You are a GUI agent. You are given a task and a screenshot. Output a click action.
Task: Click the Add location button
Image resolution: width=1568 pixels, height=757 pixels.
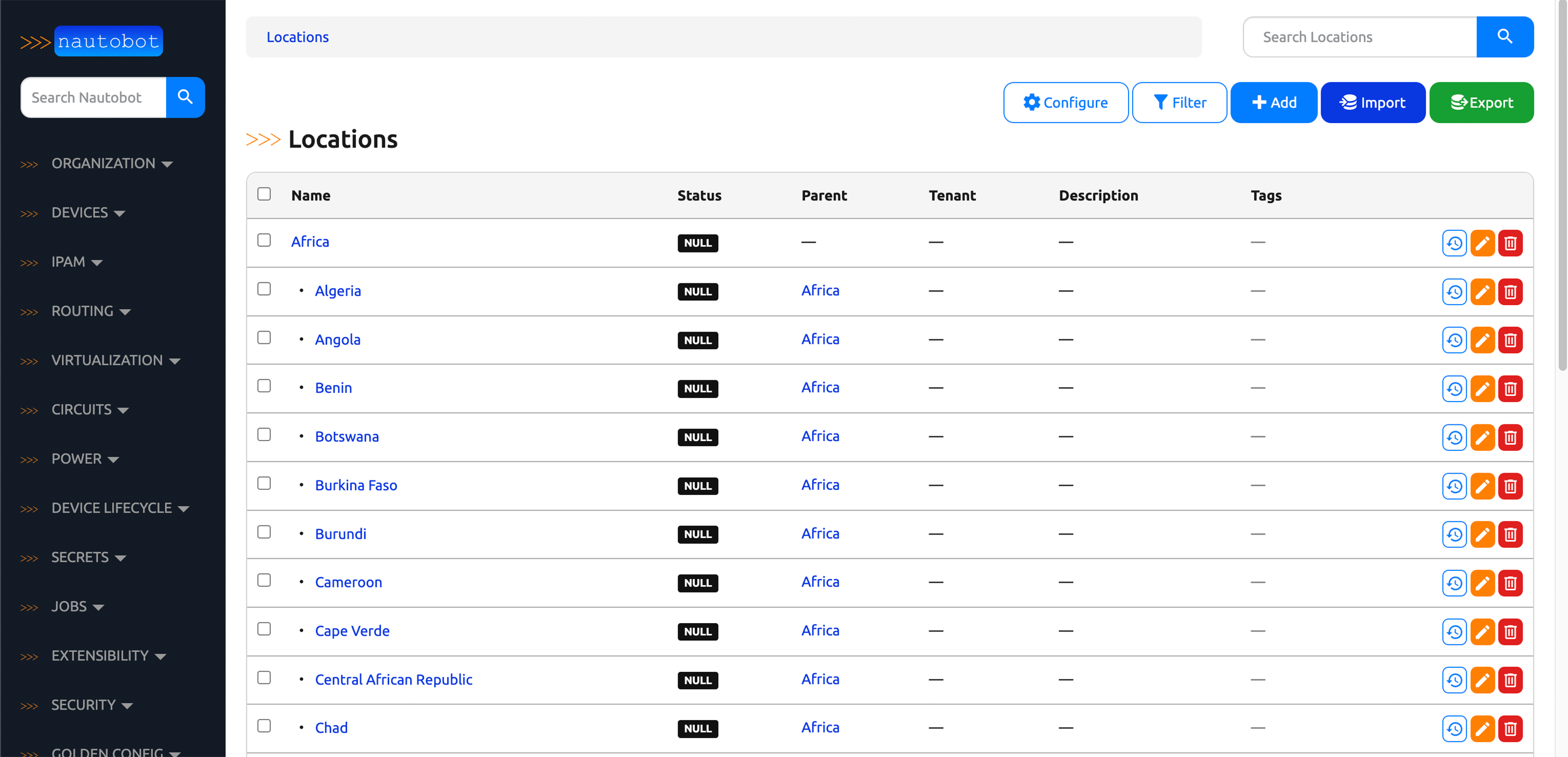pyautogui.click(x=1274, y=103)
